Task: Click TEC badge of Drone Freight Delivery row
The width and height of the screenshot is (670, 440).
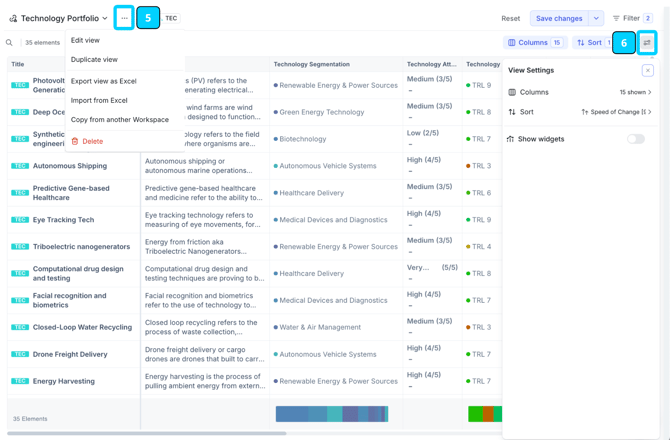Action: (x=20, y=354)
